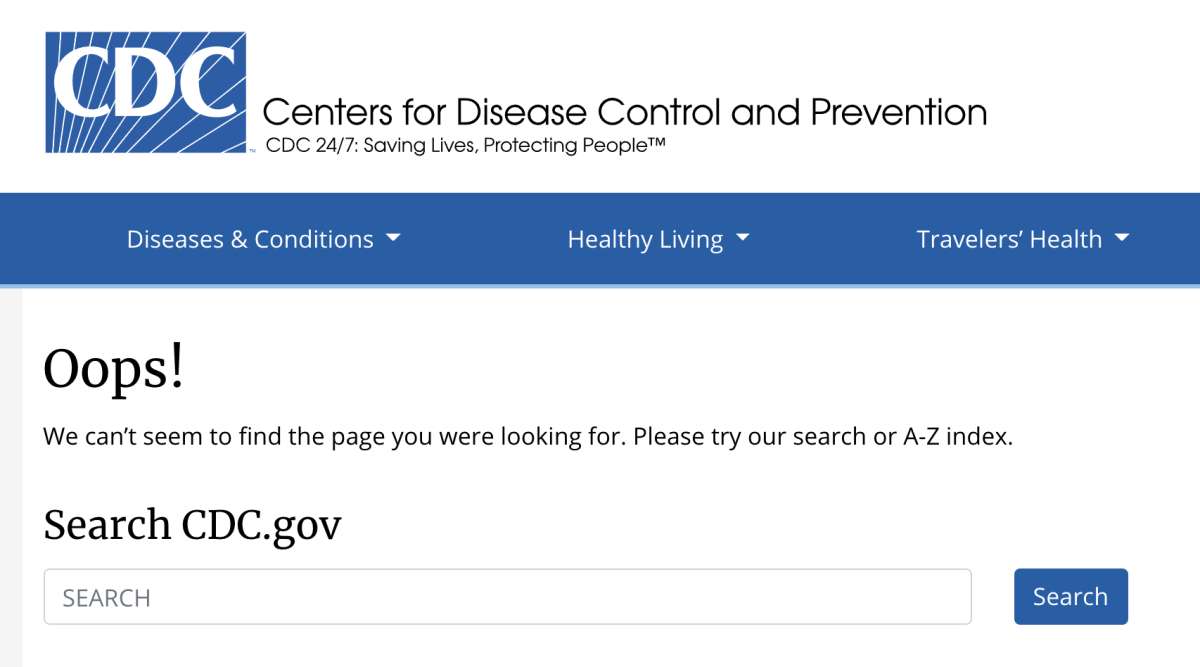The image size is (1200, 667).
Task: Open the Diseases & Conditions menu
Action: pos(250,240)
